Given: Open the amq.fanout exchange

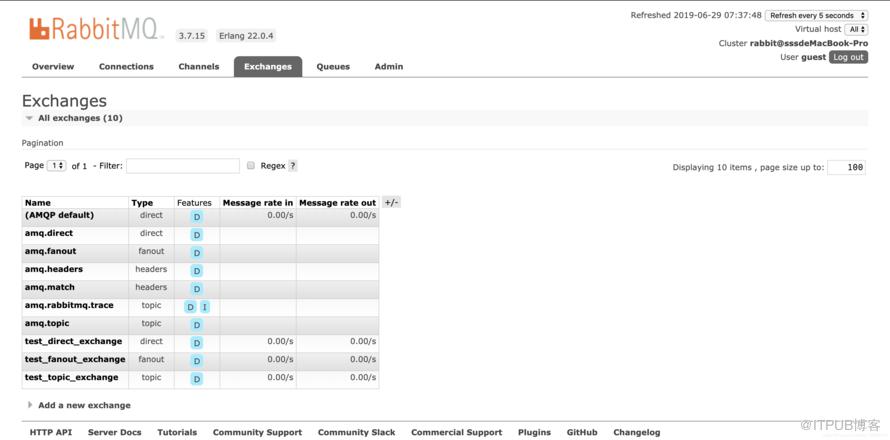Looking at the screenshot, I should (x=51, y=251).
